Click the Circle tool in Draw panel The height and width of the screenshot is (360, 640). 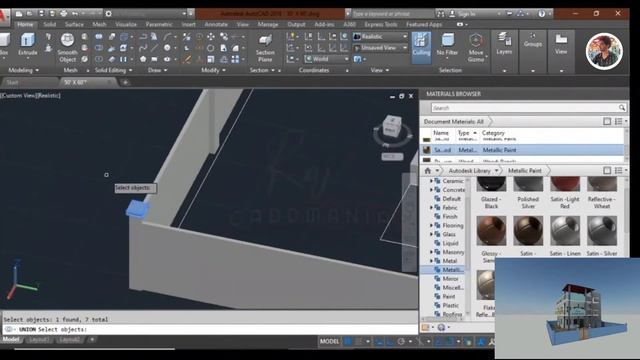tap(167, 48)
